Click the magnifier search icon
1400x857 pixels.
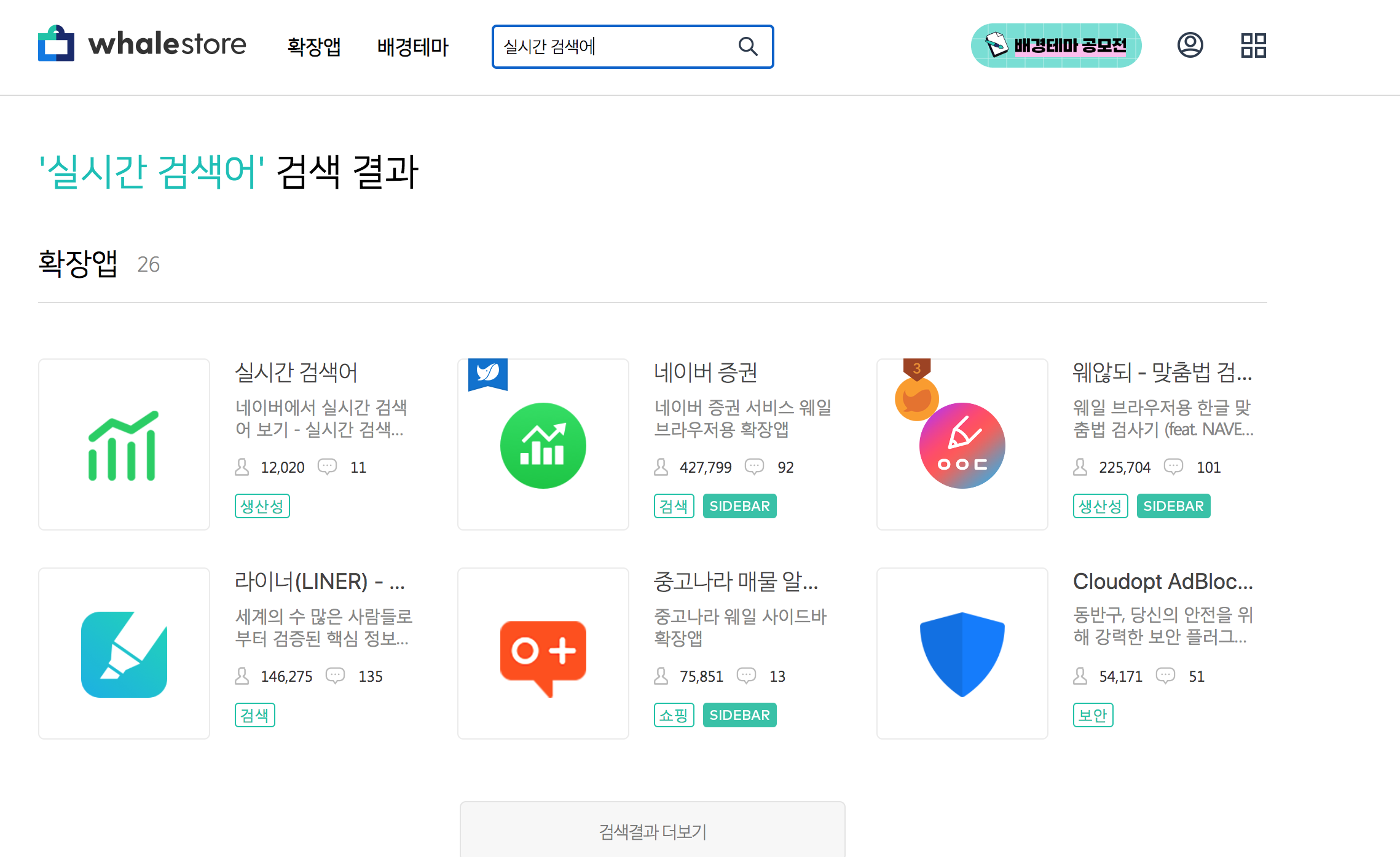(x=748, y=46)
